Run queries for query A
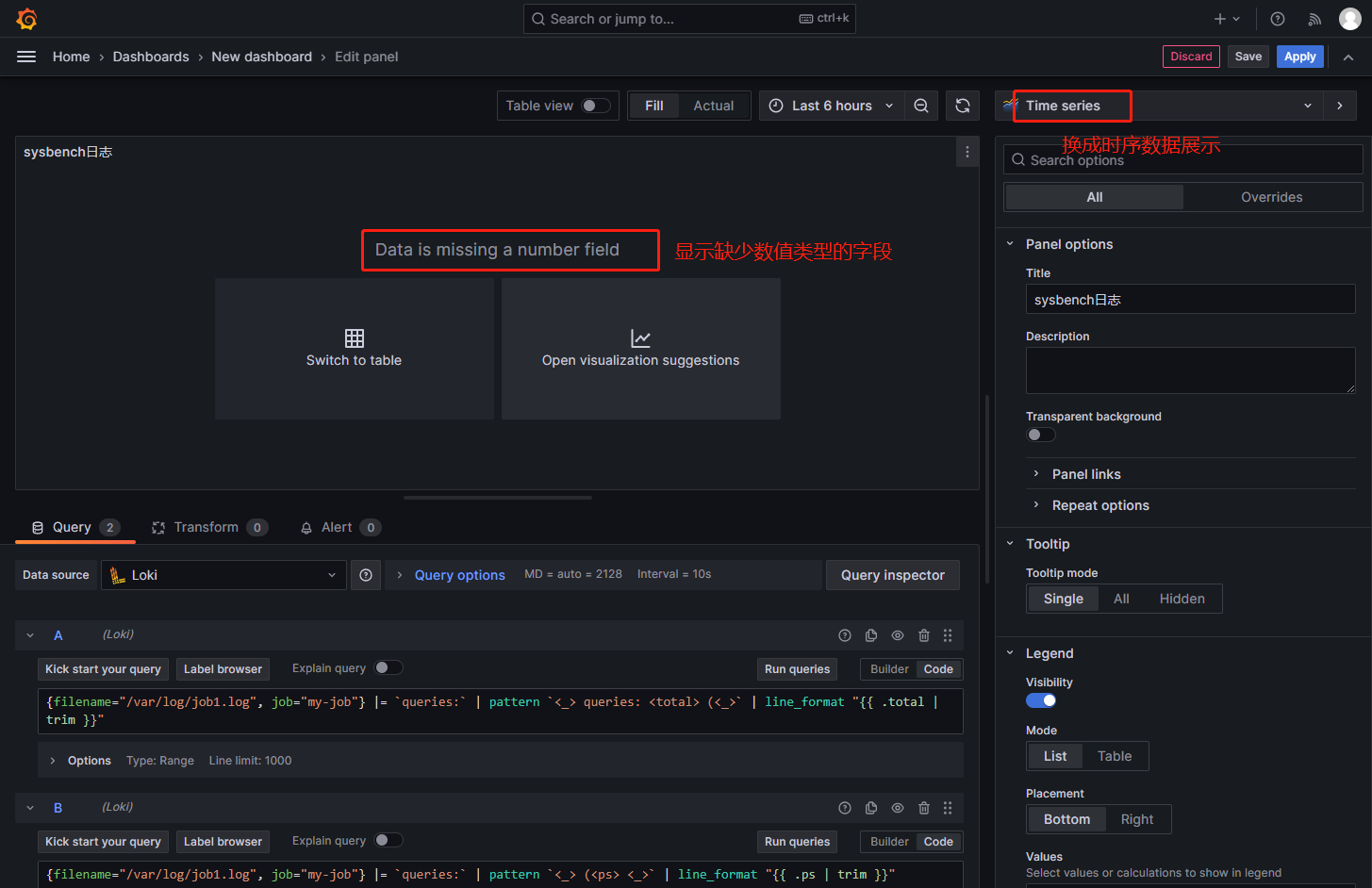The width and height of the screenshot is (1372, 888). tap(797, 669)
